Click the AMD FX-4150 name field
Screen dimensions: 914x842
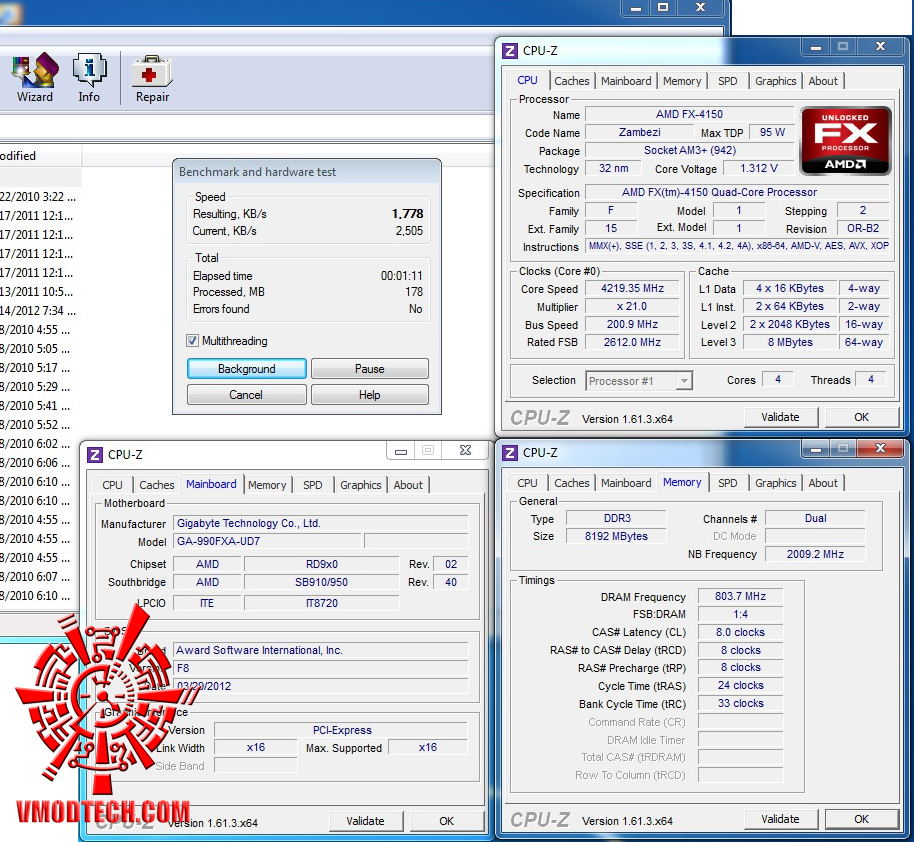point(689,114)
